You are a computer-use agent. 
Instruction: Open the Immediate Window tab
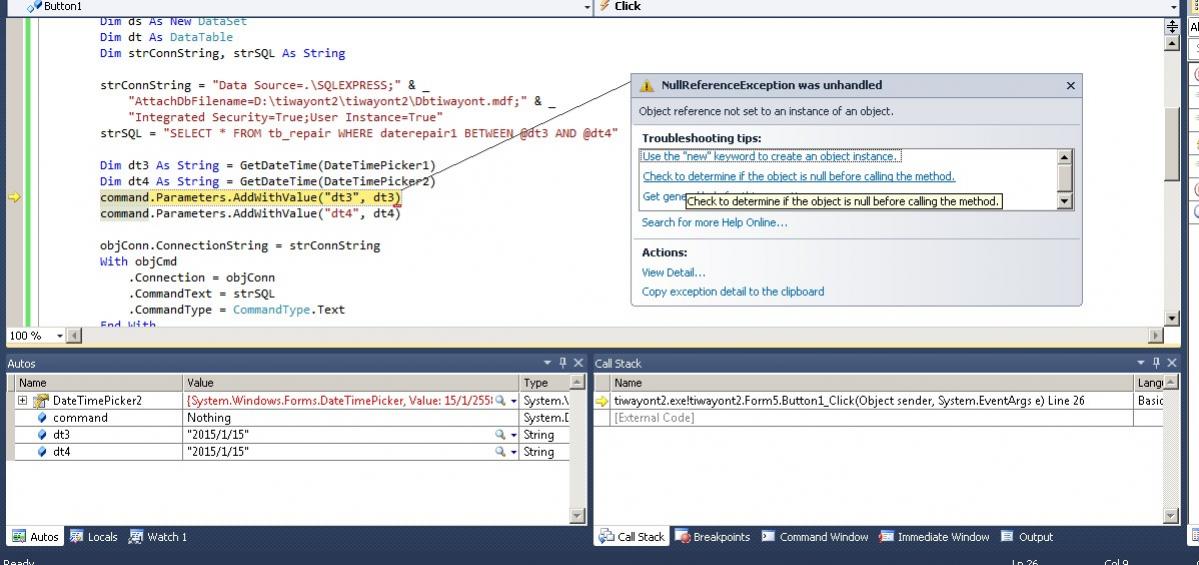pyautogui.click(x=934, y=537)
